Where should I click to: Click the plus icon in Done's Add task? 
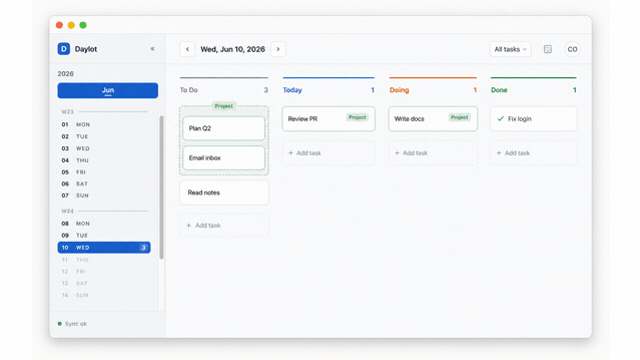coord(499,153)
